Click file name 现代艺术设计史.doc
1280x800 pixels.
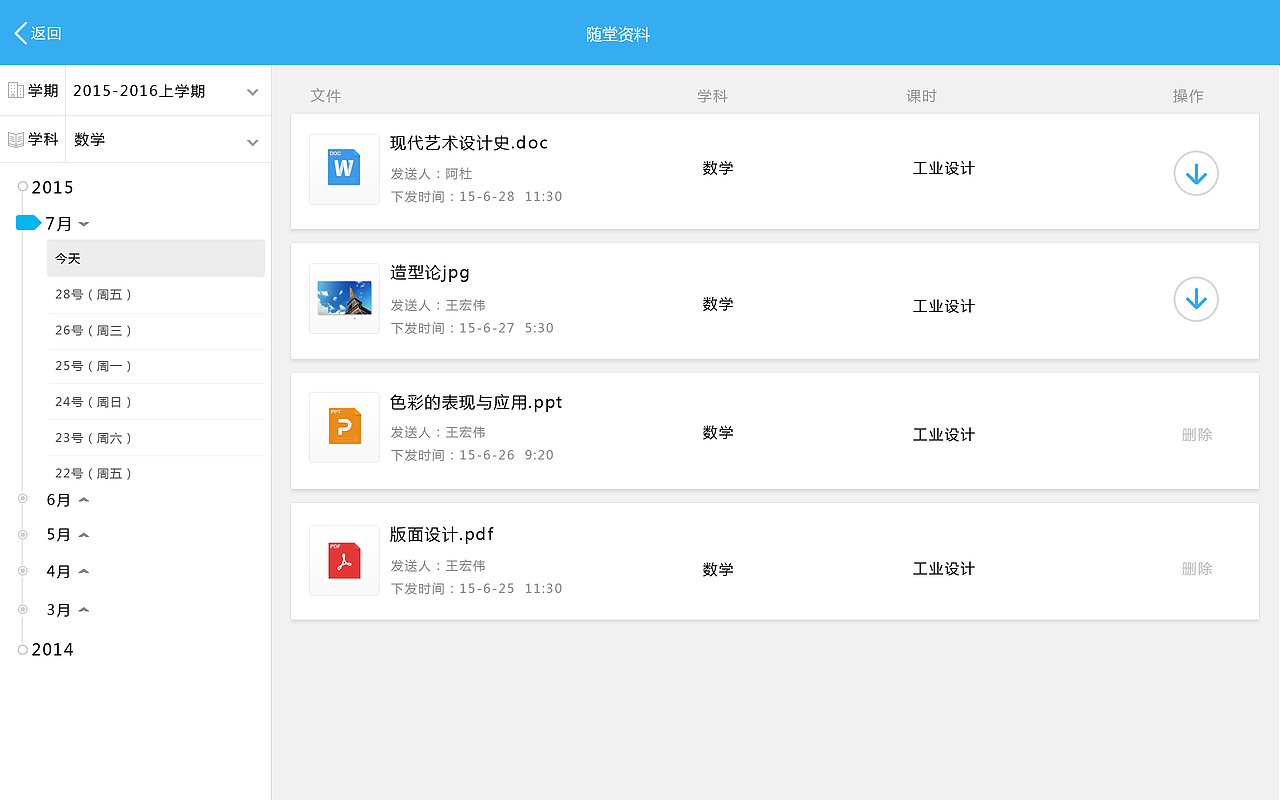click(x=469, y=143)
